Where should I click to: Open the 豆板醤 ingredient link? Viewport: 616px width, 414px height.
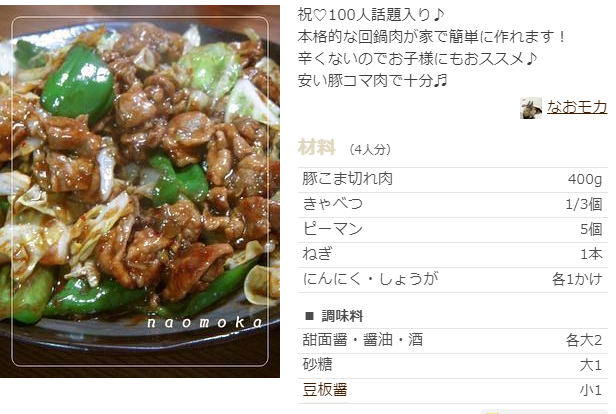click(x=325, y=390)
